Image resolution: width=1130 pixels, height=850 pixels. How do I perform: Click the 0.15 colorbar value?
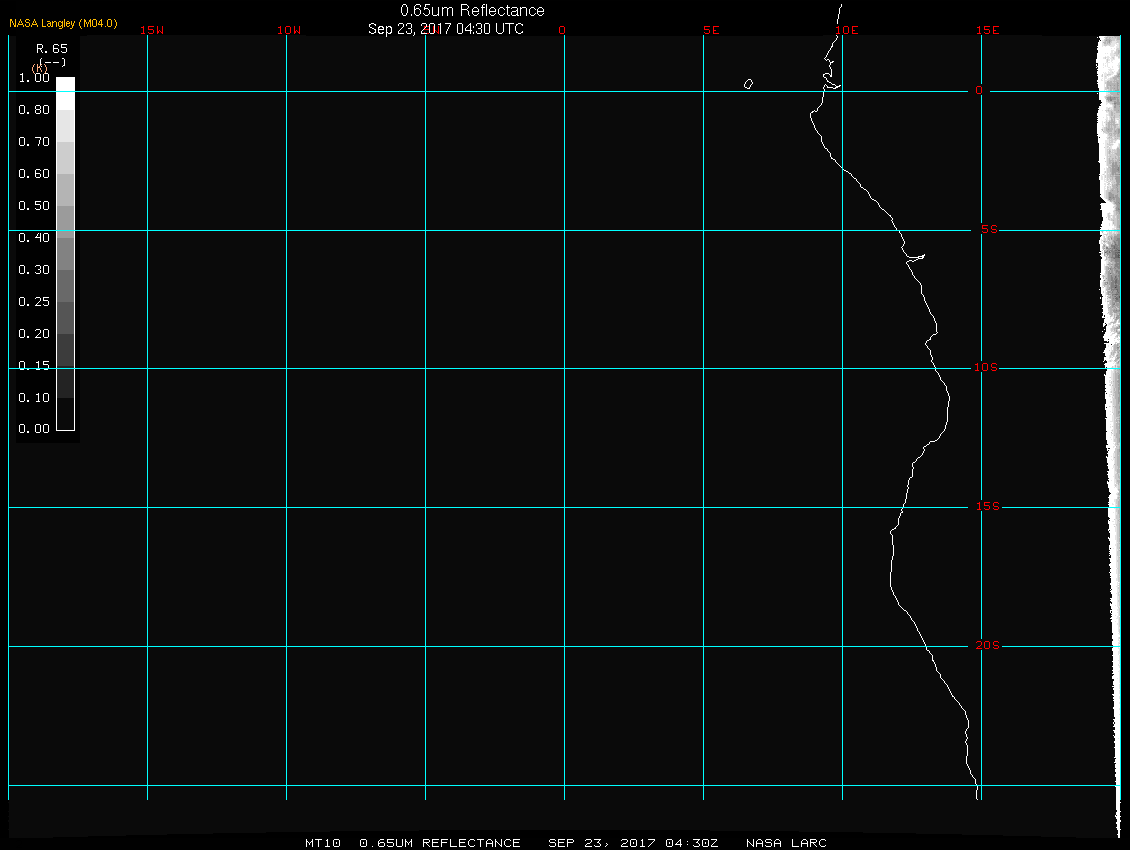[x=34, y=366]
